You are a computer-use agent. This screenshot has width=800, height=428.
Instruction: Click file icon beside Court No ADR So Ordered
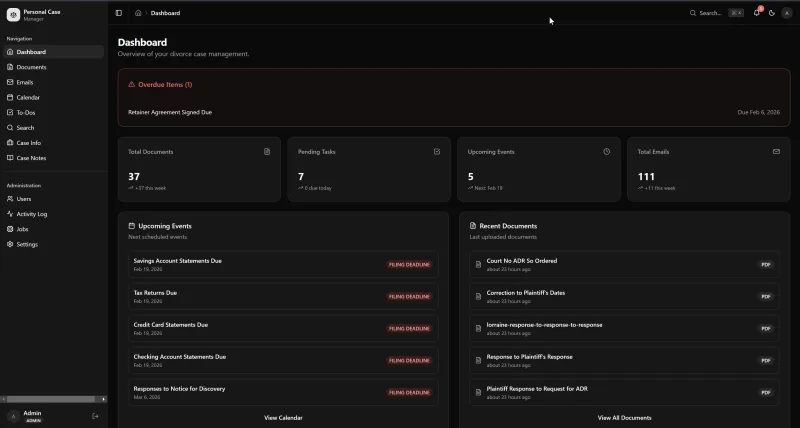tap(479, 265)
